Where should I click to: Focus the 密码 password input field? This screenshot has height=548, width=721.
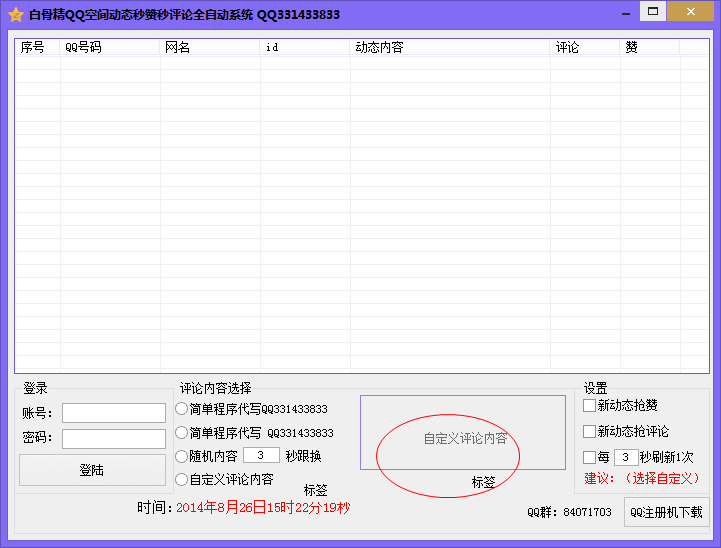coord(114,439)
